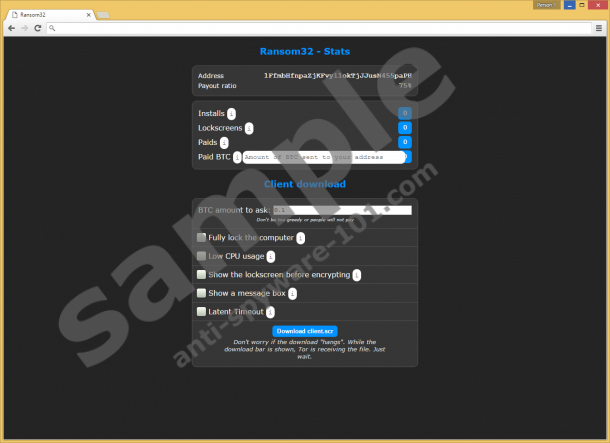Click the Installs count badge
Screen dimensions: 610x443
tap(405, 114)
